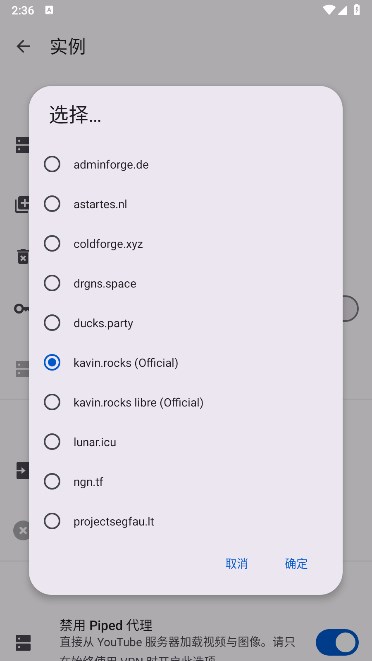
Task: Select projectsegfau.lt instance
Action: tap(186, 521)
